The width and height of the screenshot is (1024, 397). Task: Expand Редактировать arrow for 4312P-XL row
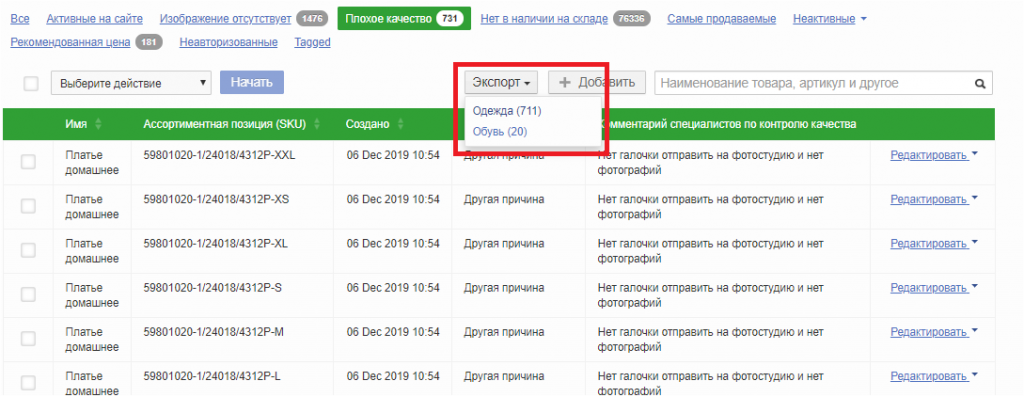point(975,242)
